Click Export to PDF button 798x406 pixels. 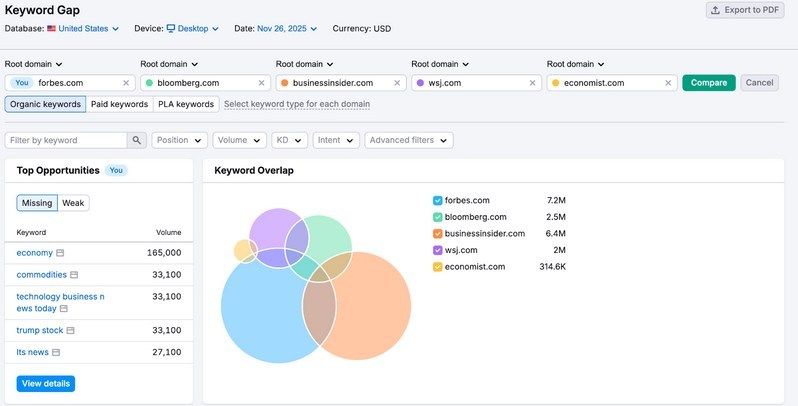point(745,10)
